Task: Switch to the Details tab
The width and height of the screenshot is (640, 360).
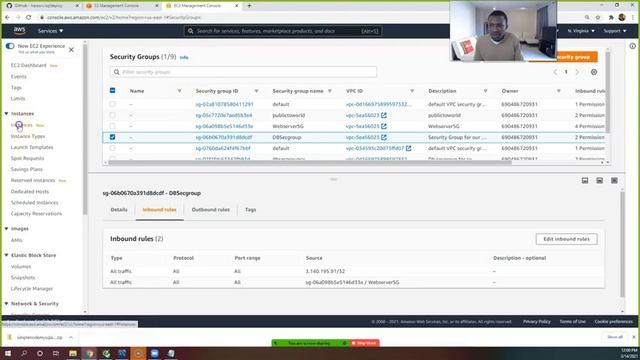Action: click(119, 210)
